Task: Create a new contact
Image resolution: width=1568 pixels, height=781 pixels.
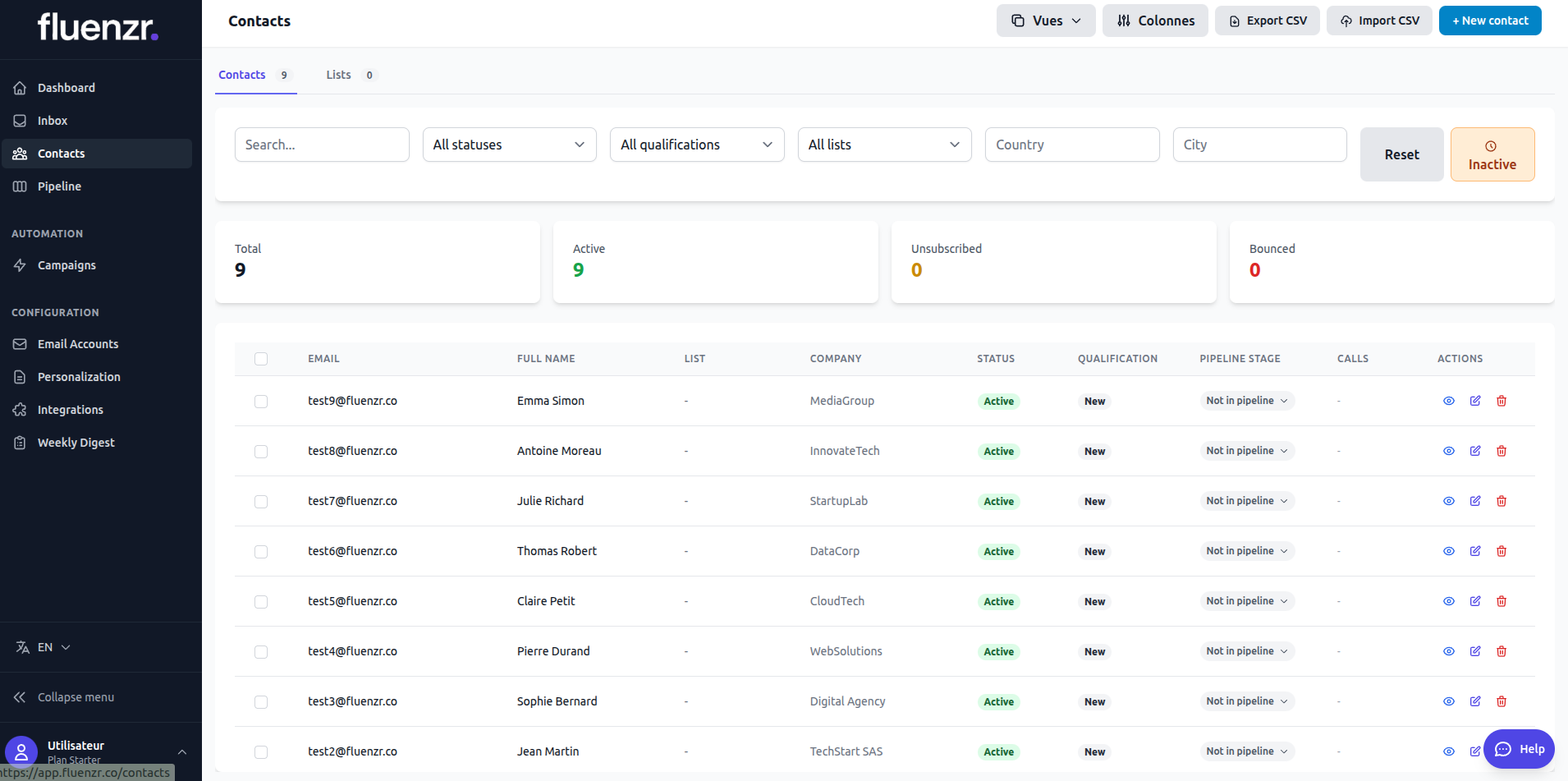Action: point(1489,20)
